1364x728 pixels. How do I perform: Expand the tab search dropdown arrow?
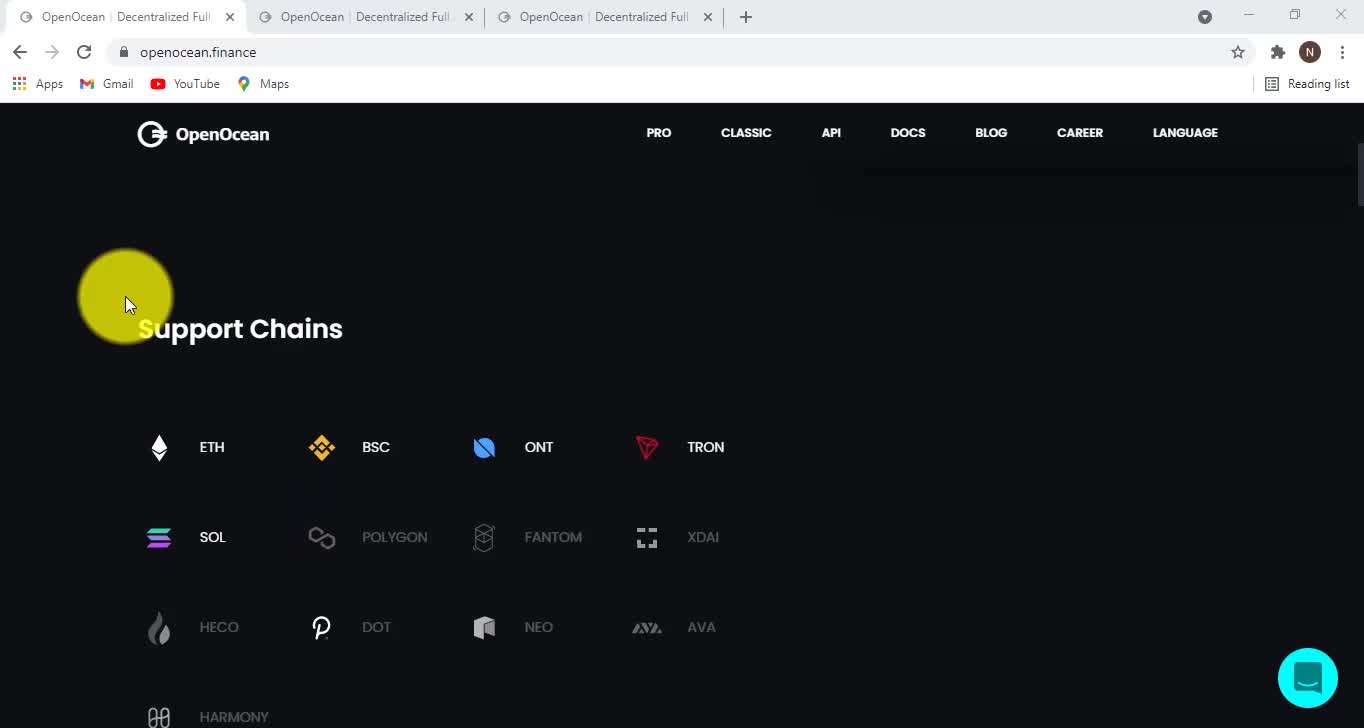click(x=1205, y=16)
